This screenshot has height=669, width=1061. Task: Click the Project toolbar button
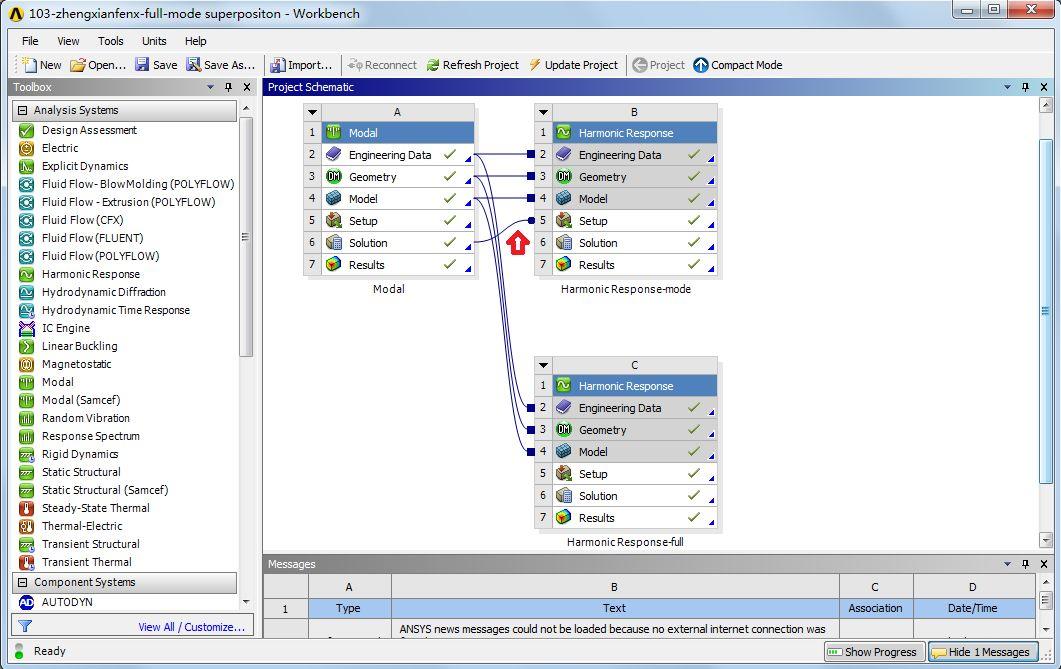[x=658, y=65]
